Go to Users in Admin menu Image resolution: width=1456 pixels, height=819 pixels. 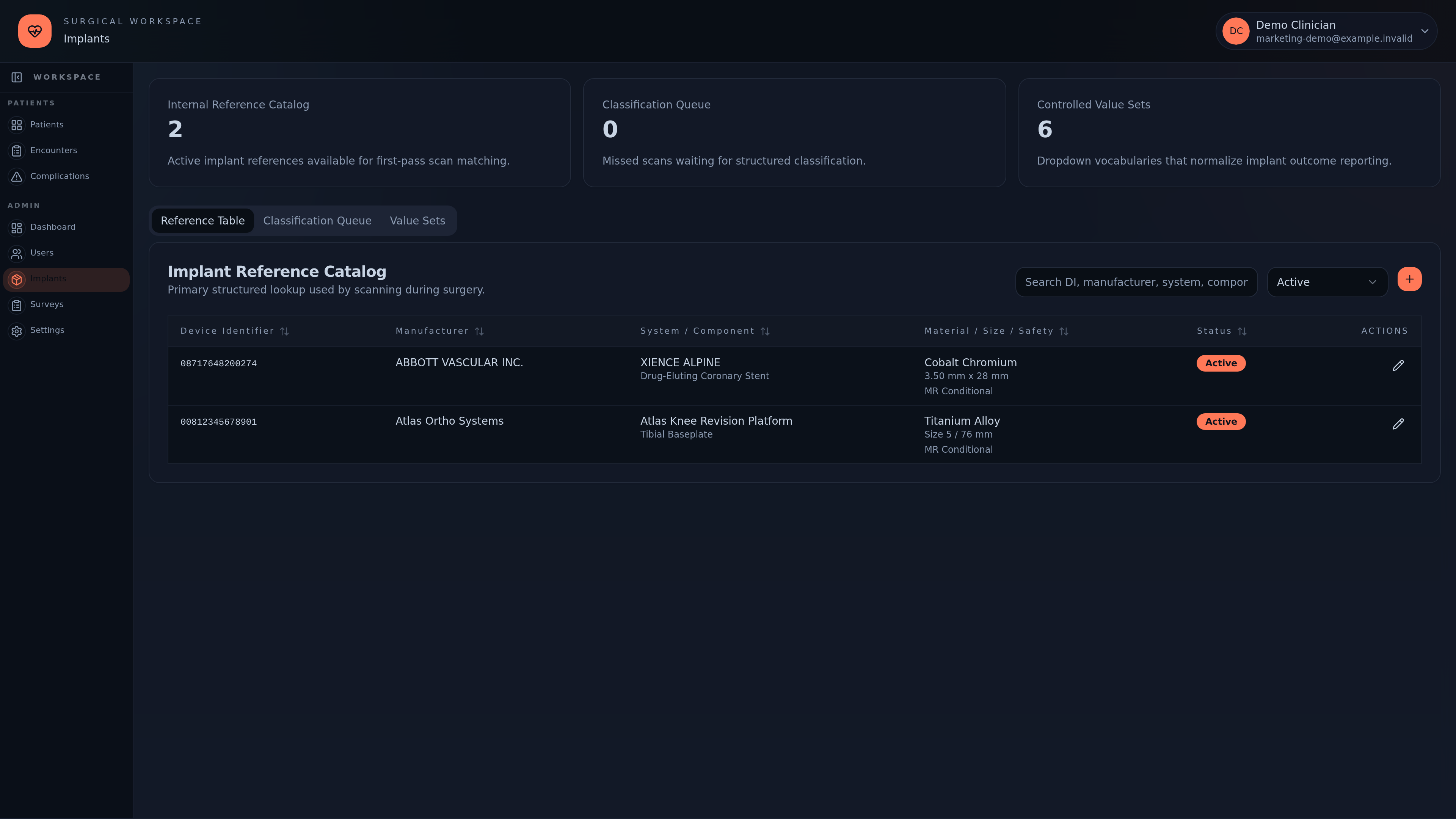[67, 253]
